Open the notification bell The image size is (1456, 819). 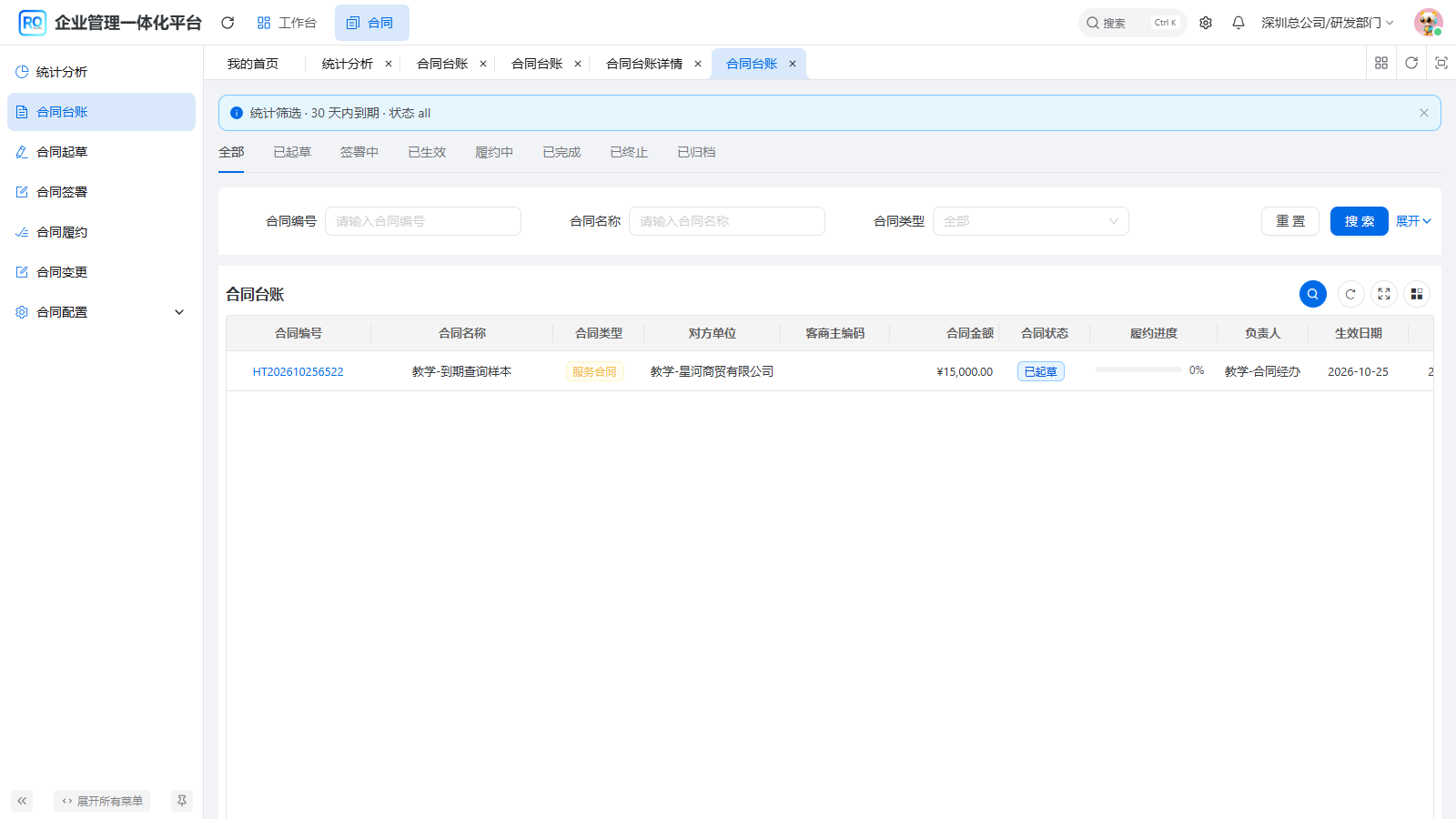pos(1239,23)
